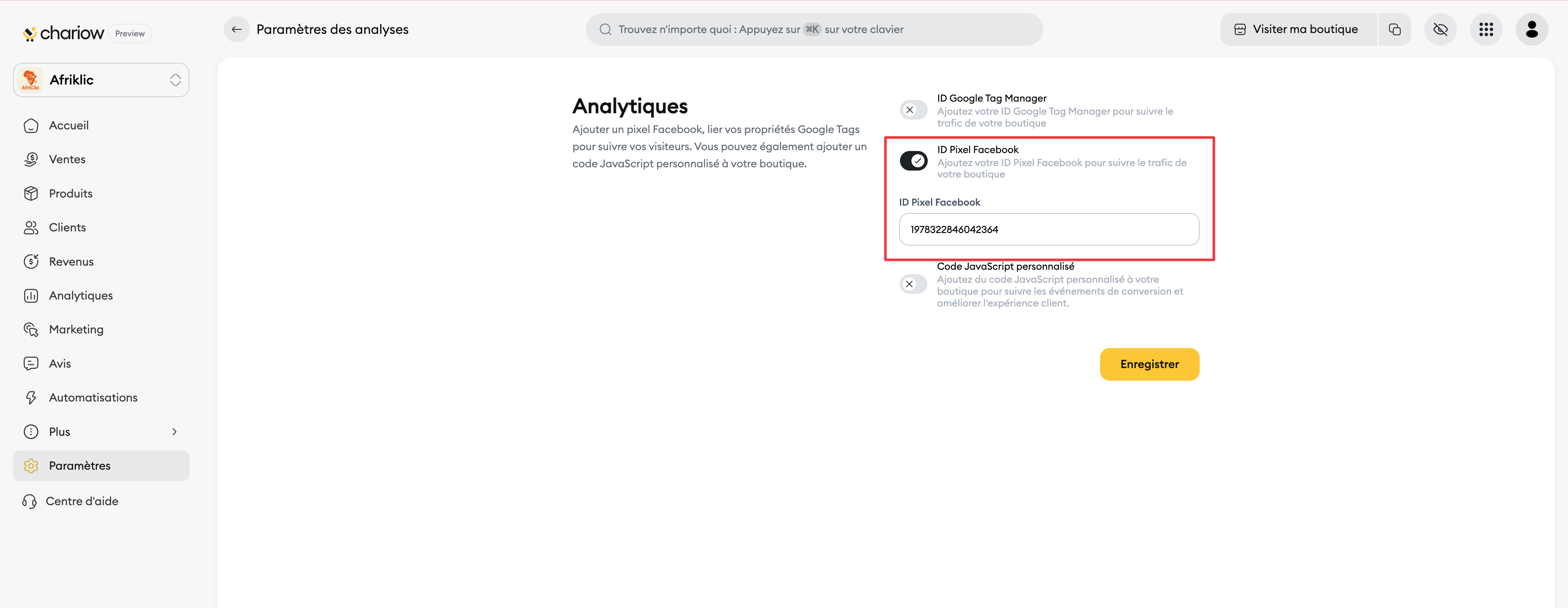Click the Produits box icon in sidebar
This screenshot has height=608, width=1568.
31,193
